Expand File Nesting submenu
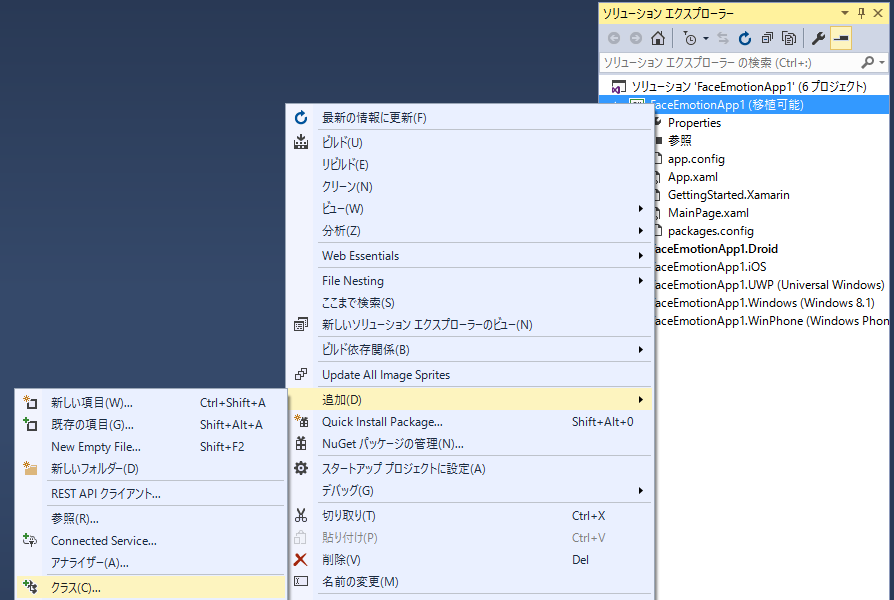 coord(470,281)
